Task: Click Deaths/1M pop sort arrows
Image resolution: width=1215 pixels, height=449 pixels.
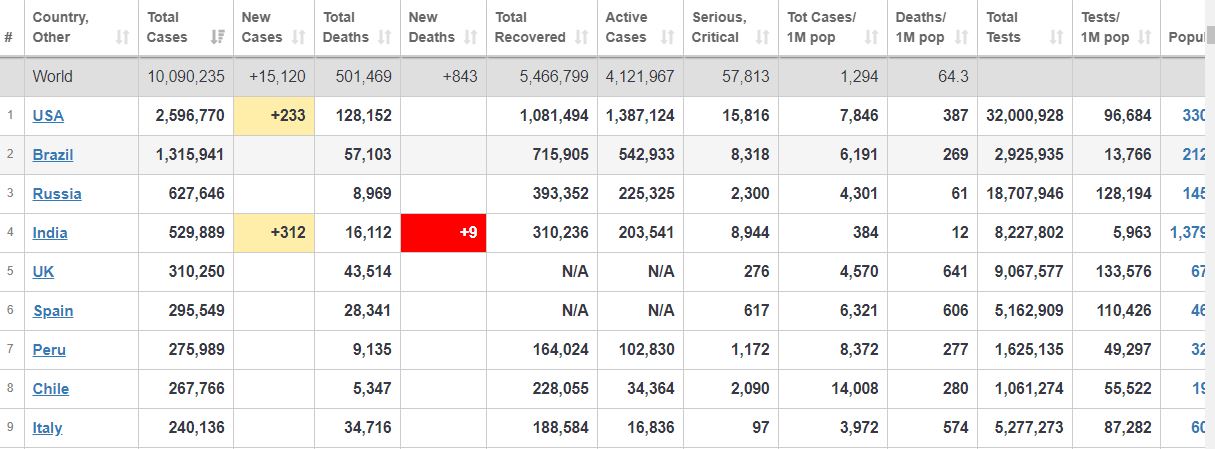Action: 961,38
